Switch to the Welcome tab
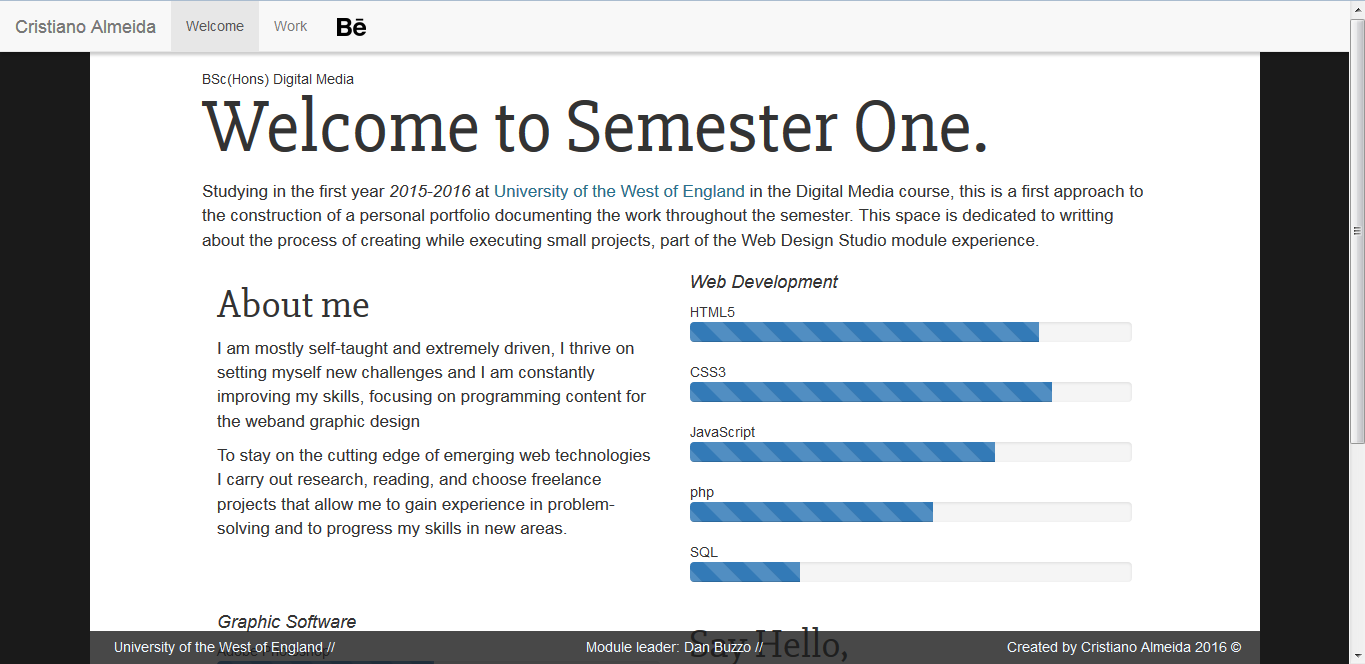Screen dimensions: 1365x664 point(215,27)
